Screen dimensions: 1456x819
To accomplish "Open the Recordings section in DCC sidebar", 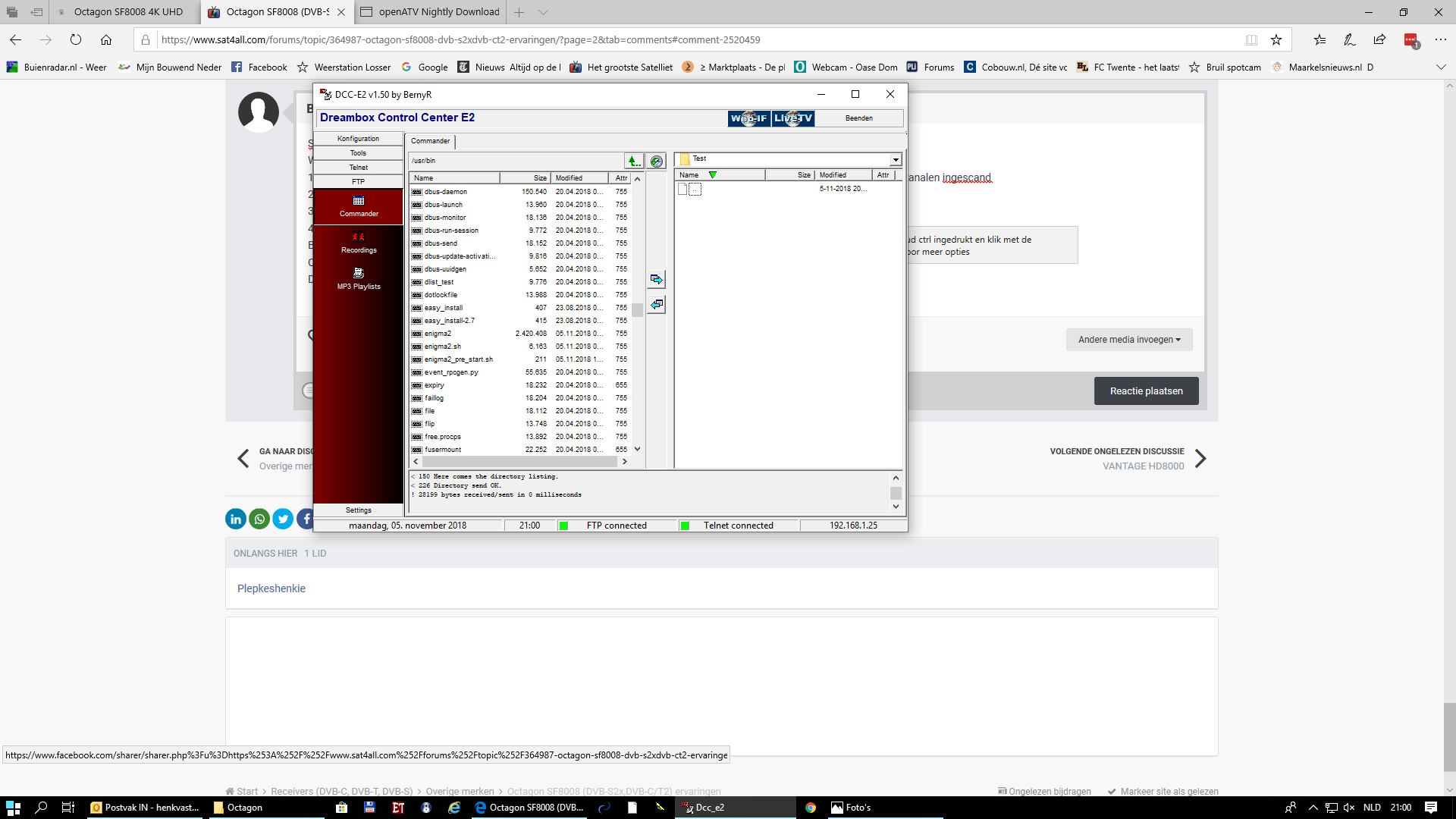I will (x=358, y=243).
